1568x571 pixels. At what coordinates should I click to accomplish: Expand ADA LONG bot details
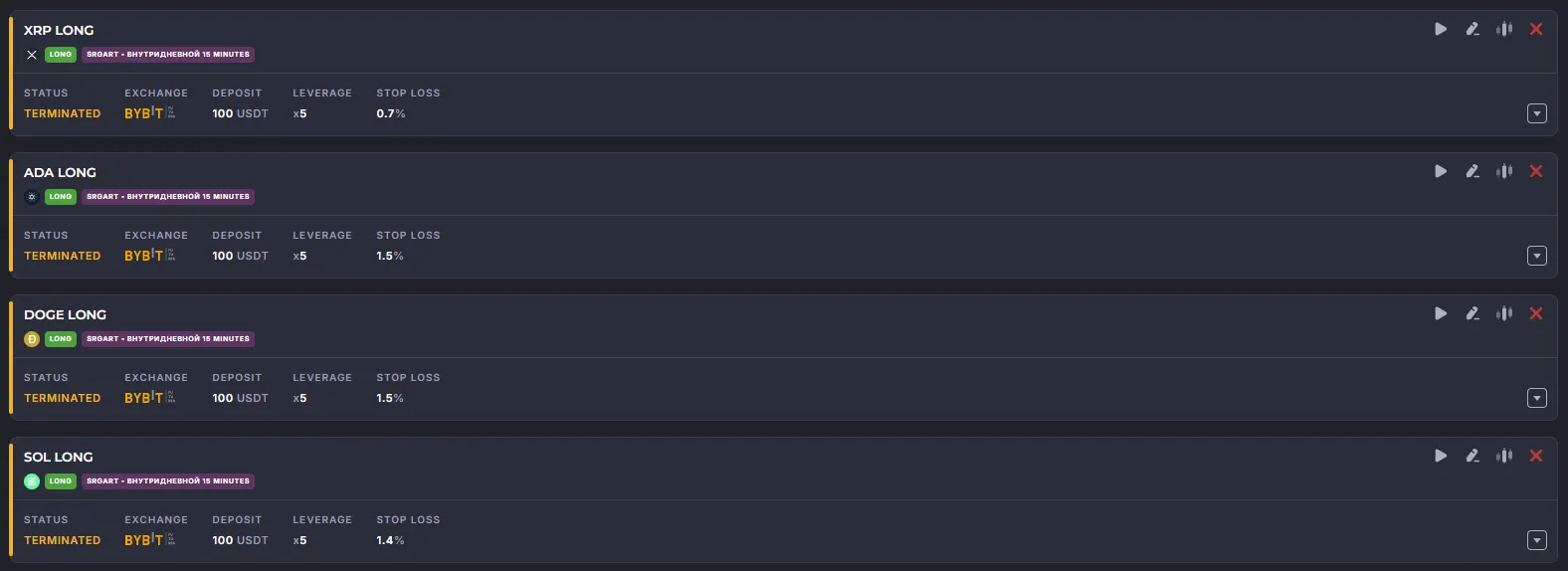pos(1537,256)
